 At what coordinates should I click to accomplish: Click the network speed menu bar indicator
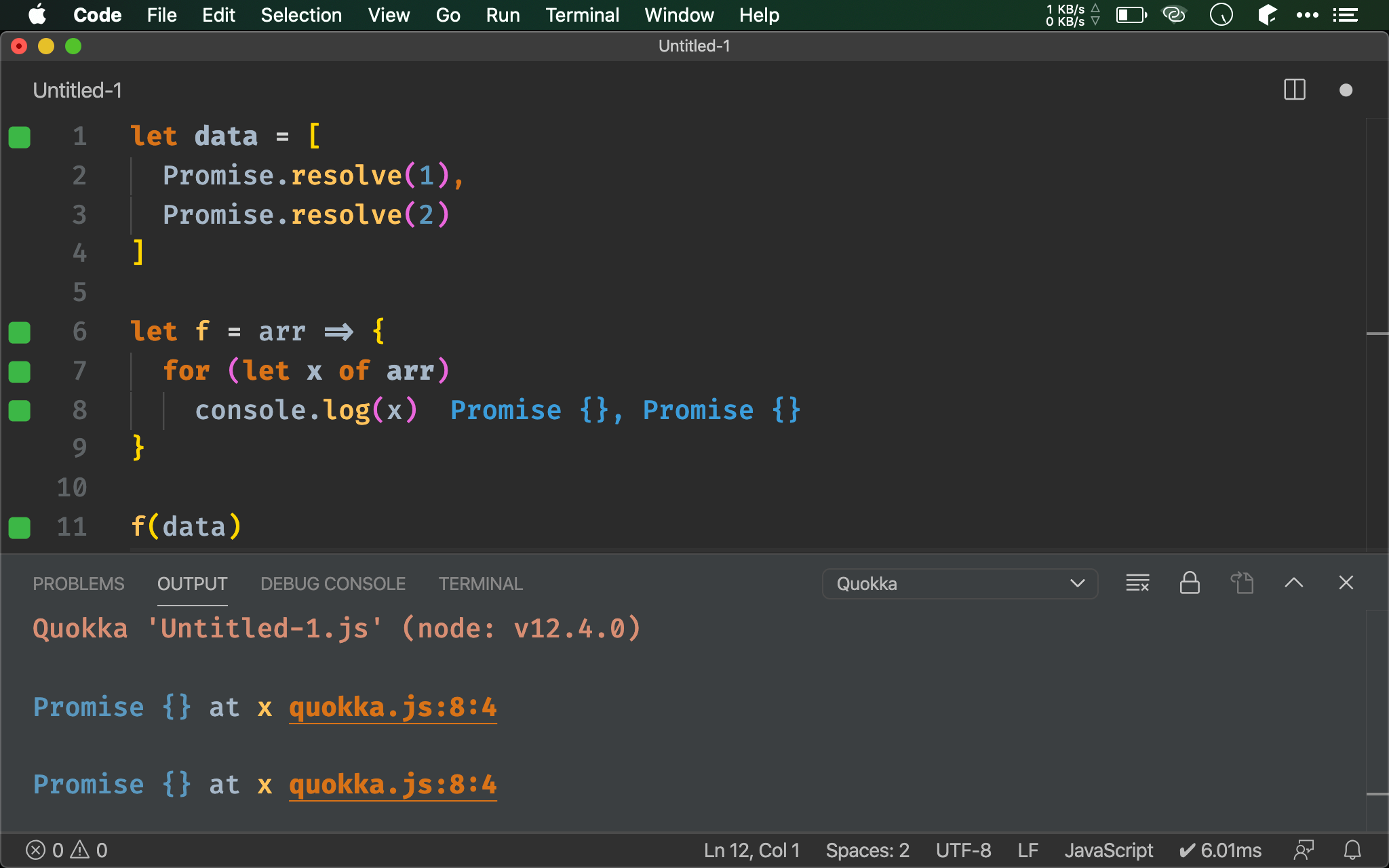click(x=1072, y=15)
